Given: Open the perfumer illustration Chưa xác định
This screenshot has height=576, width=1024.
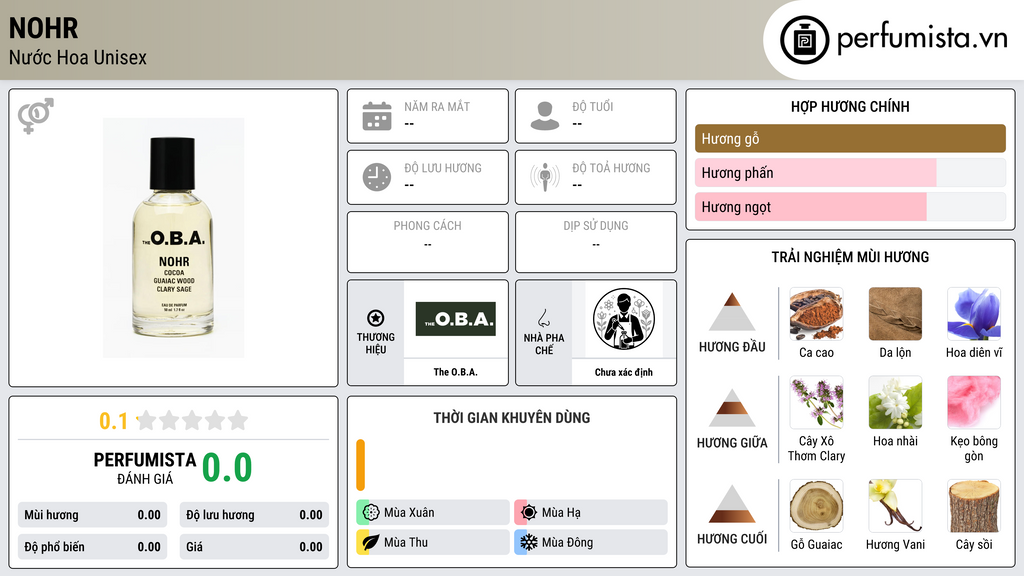Looking at the screenshot, I should click(x=624, y=319).
